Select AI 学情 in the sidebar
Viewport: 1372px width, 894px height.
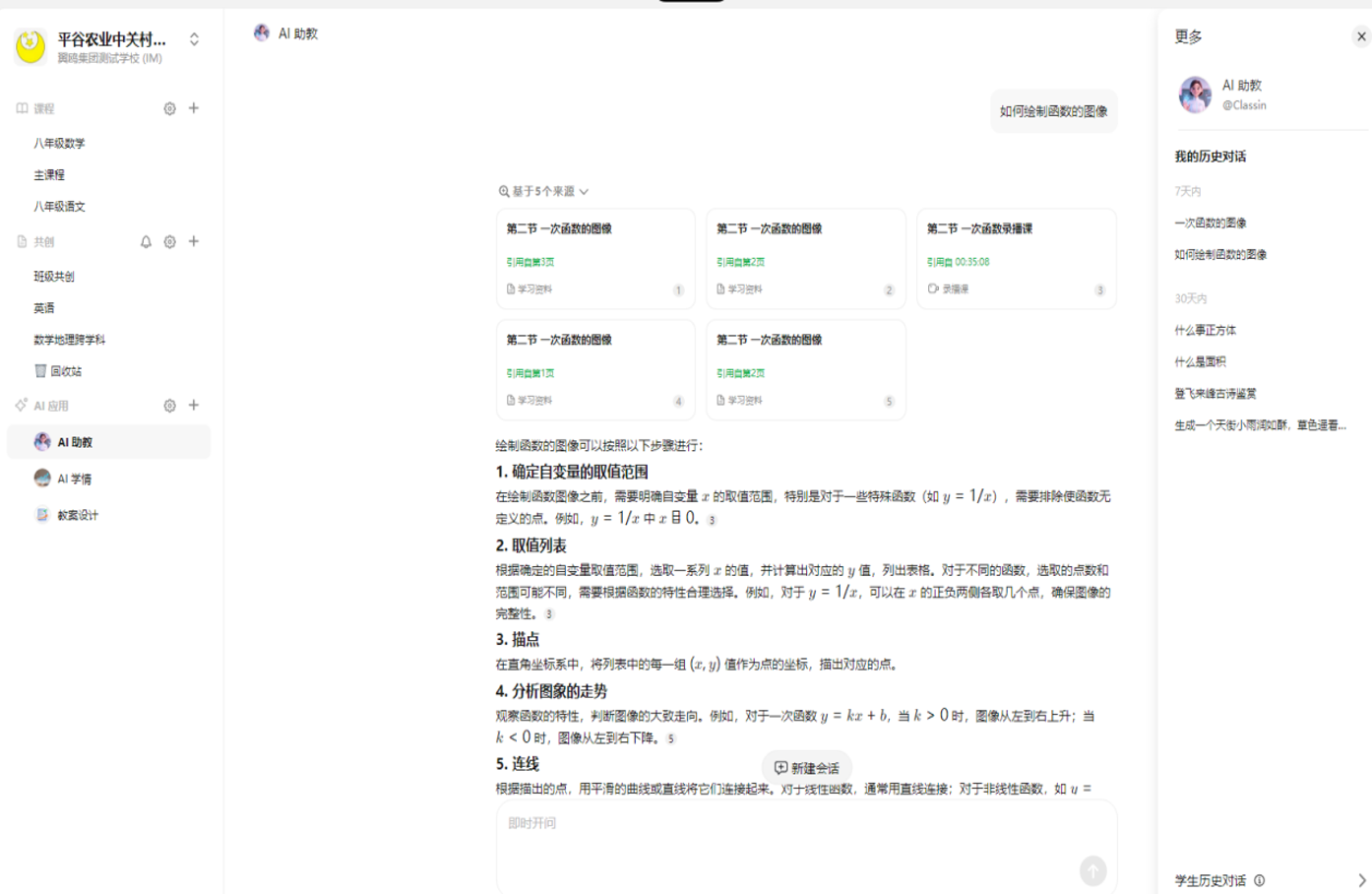coord(74,479)
